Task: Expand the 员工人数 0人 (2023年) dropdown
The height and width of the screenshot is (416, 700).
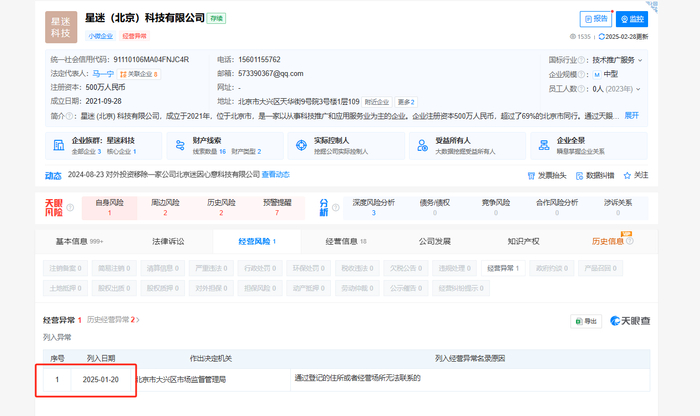Action: click(638, 89)
